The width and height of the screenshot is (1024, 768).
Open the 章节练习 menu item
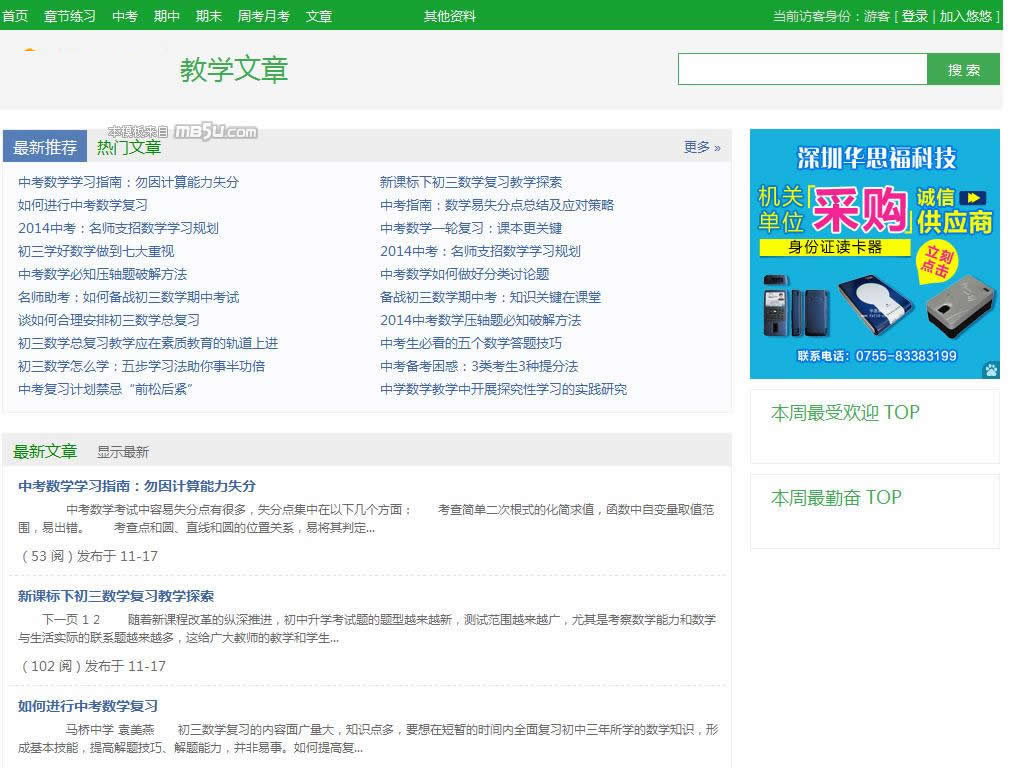coord(70,16)
